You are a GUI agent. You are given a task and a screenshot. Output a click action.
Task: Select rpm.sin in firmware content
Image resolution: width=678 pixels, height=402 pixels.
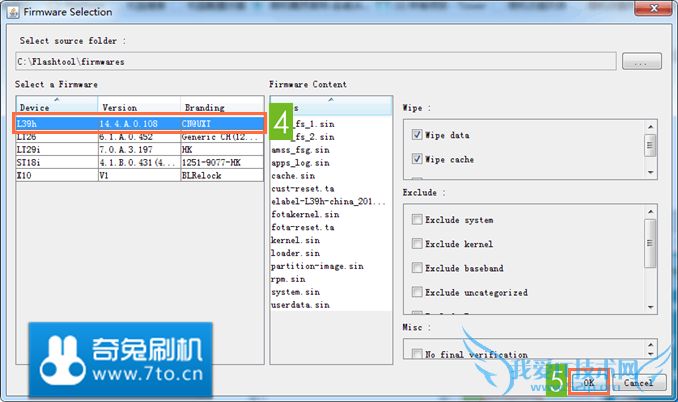tap(288, 279)
